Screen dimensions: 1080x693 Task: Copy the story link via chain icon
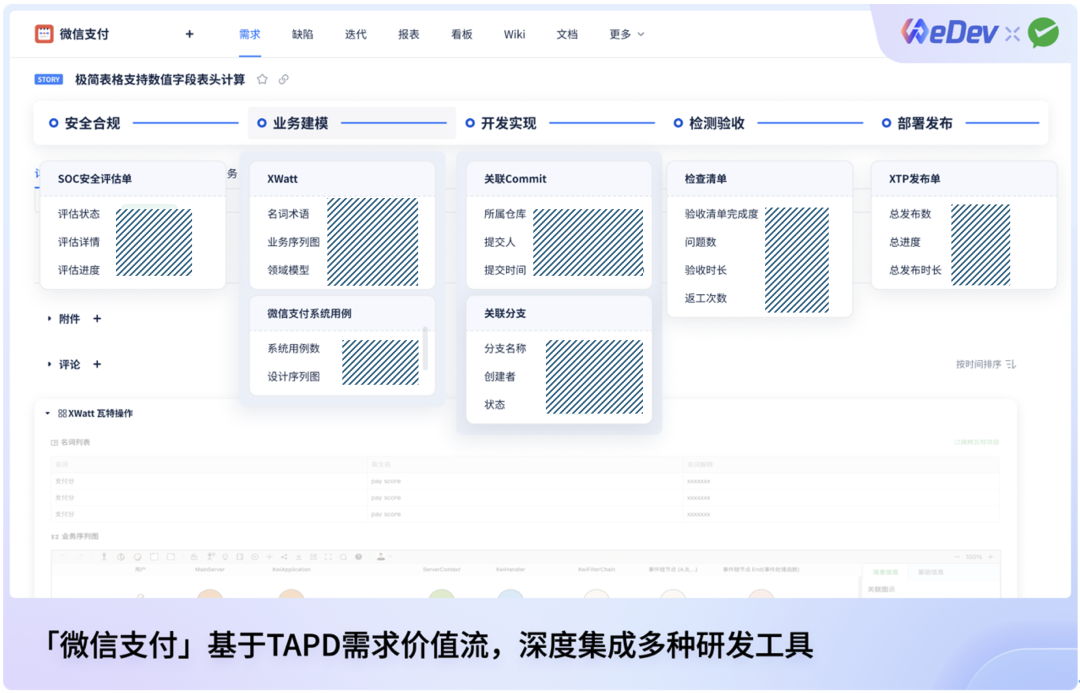click(284, 79)
